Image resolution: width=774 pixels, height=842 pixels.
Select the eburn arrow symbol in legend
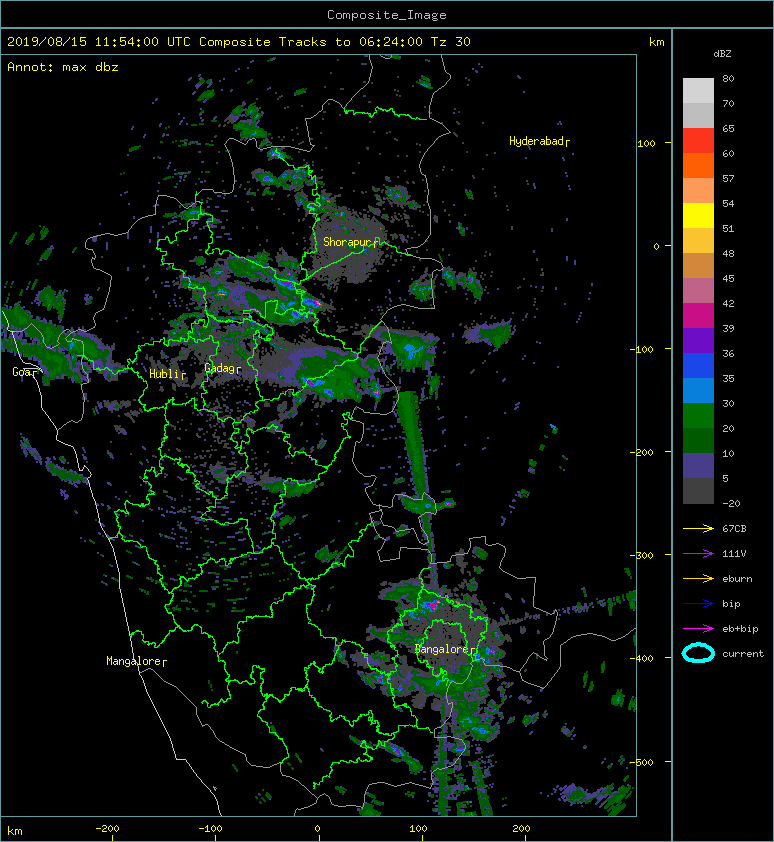(698, 579)
